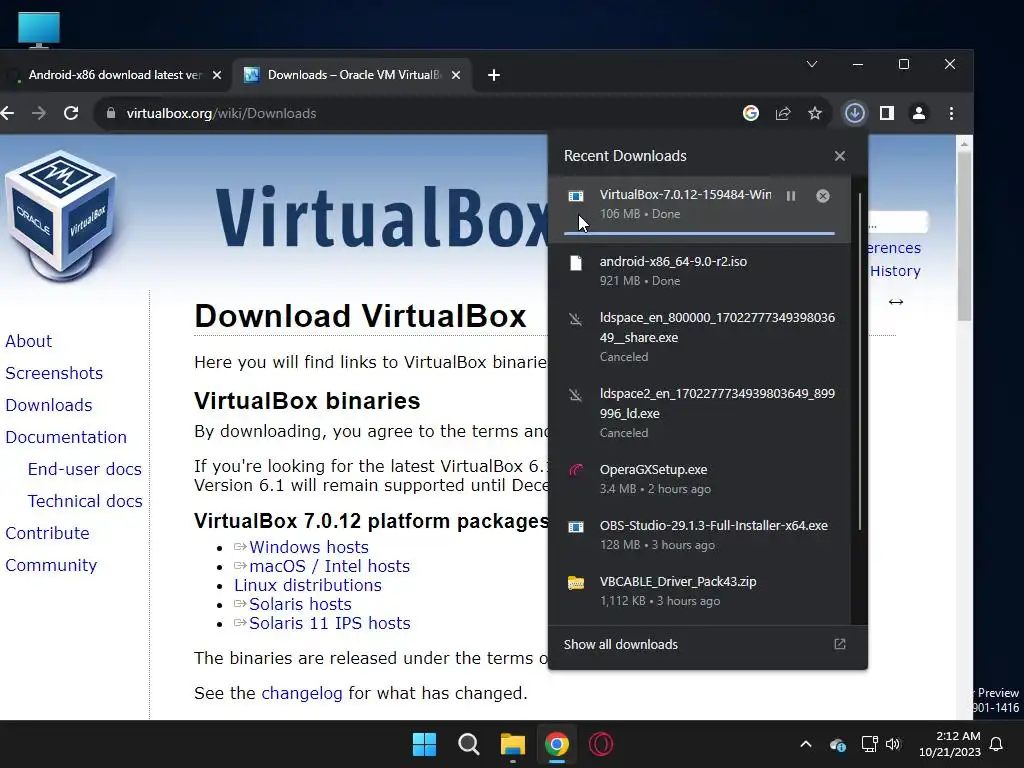Click the macOS / Intel hosts link
The image size is (1024, 768).
point(329,566)
